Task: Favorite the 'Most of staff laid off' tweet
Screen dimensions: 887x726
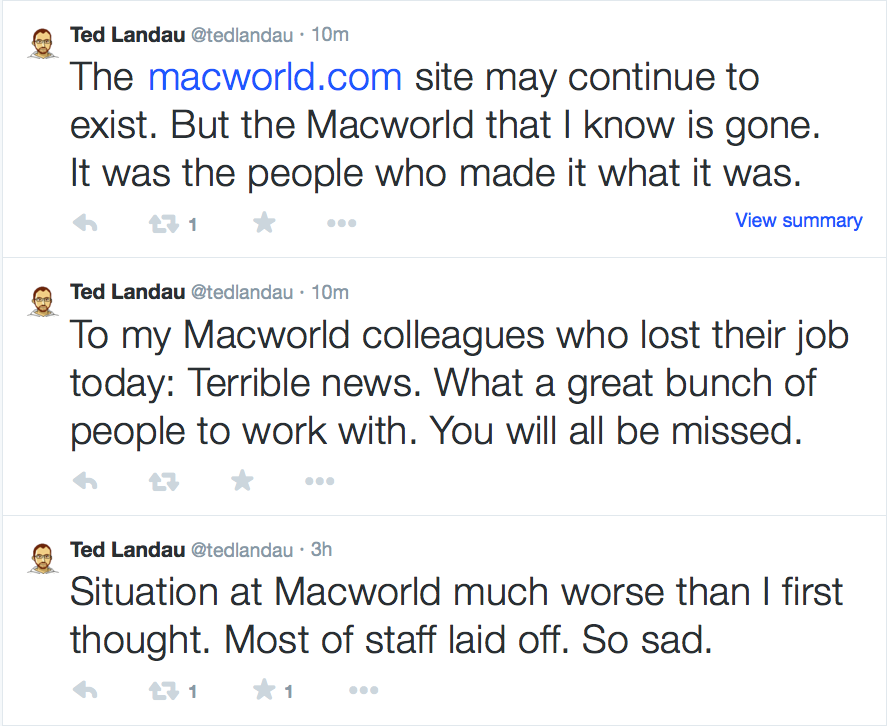Action: tap(264, 690)
